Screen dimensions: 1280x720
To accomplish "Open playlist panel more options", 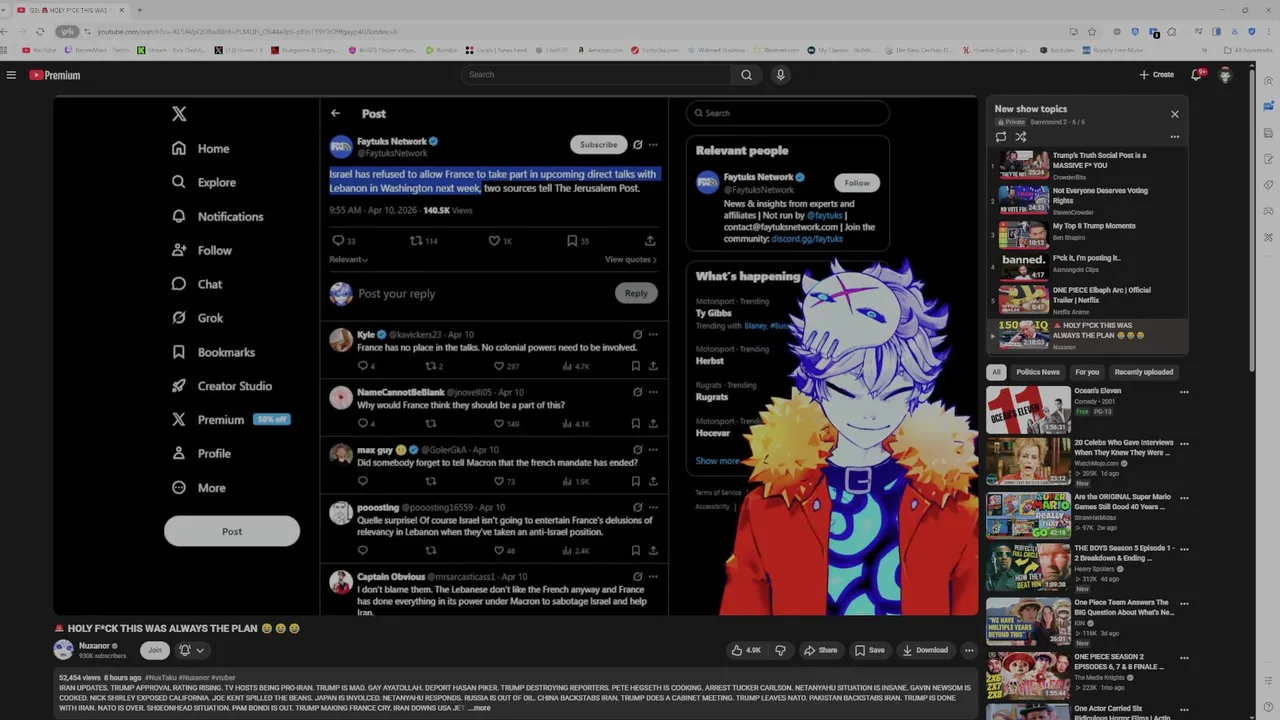I will tap(1175, 137).
